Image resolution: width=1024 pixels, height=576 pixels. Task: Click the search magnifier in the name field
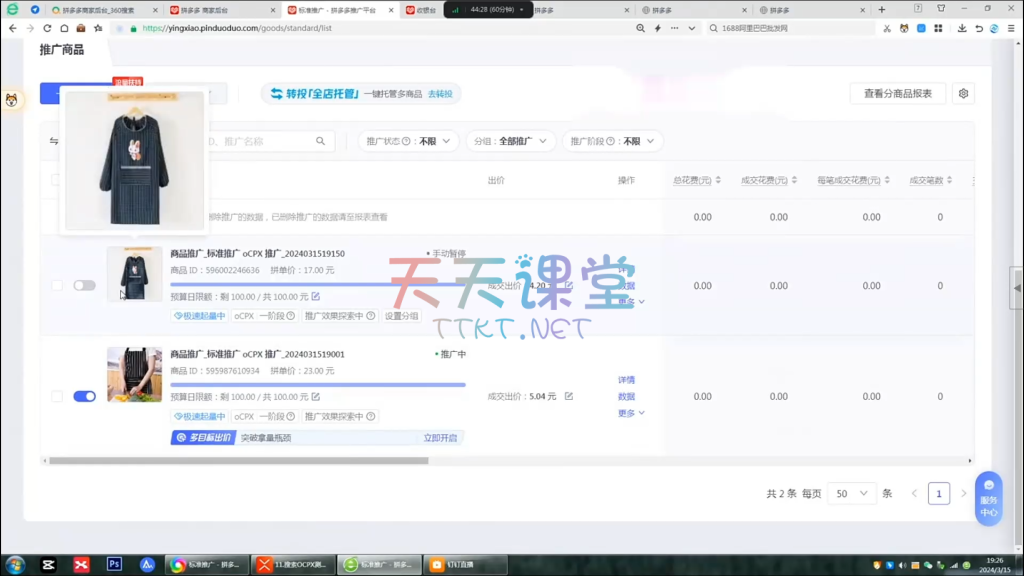tap(321, 142)
